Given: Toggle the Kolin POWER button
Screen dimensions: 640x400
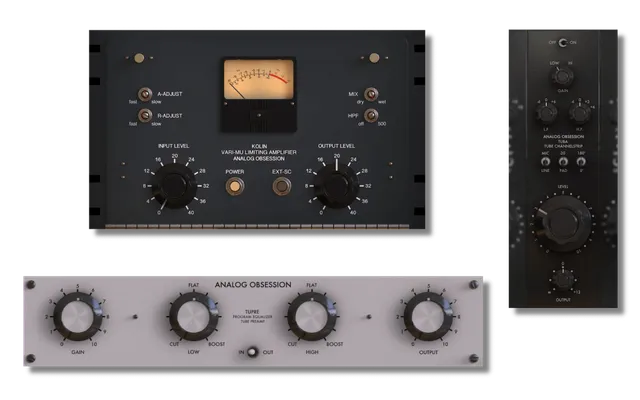Looking at the screenshot, I should (235, 187).
